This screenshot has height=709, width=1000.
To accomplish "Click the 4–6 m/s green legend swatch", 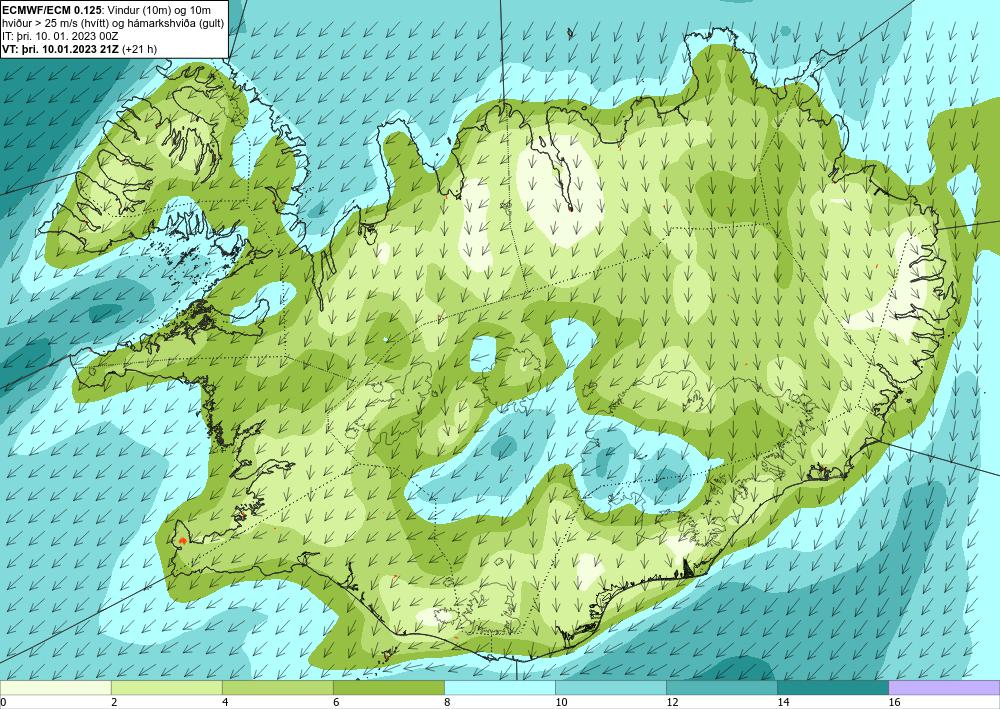I will pyautogui.click(x=277, y=688).
